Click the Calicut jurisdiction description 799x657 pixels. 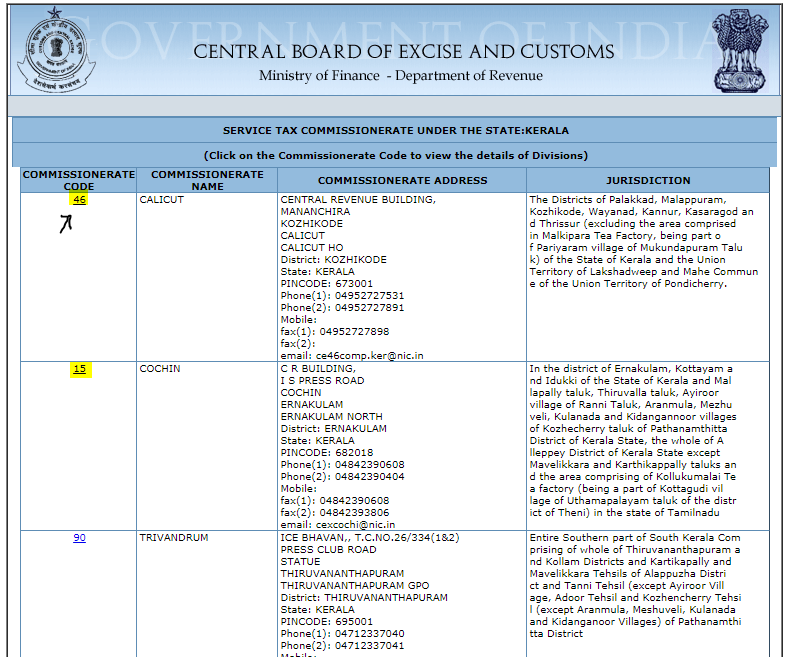(x=644, y=242)
